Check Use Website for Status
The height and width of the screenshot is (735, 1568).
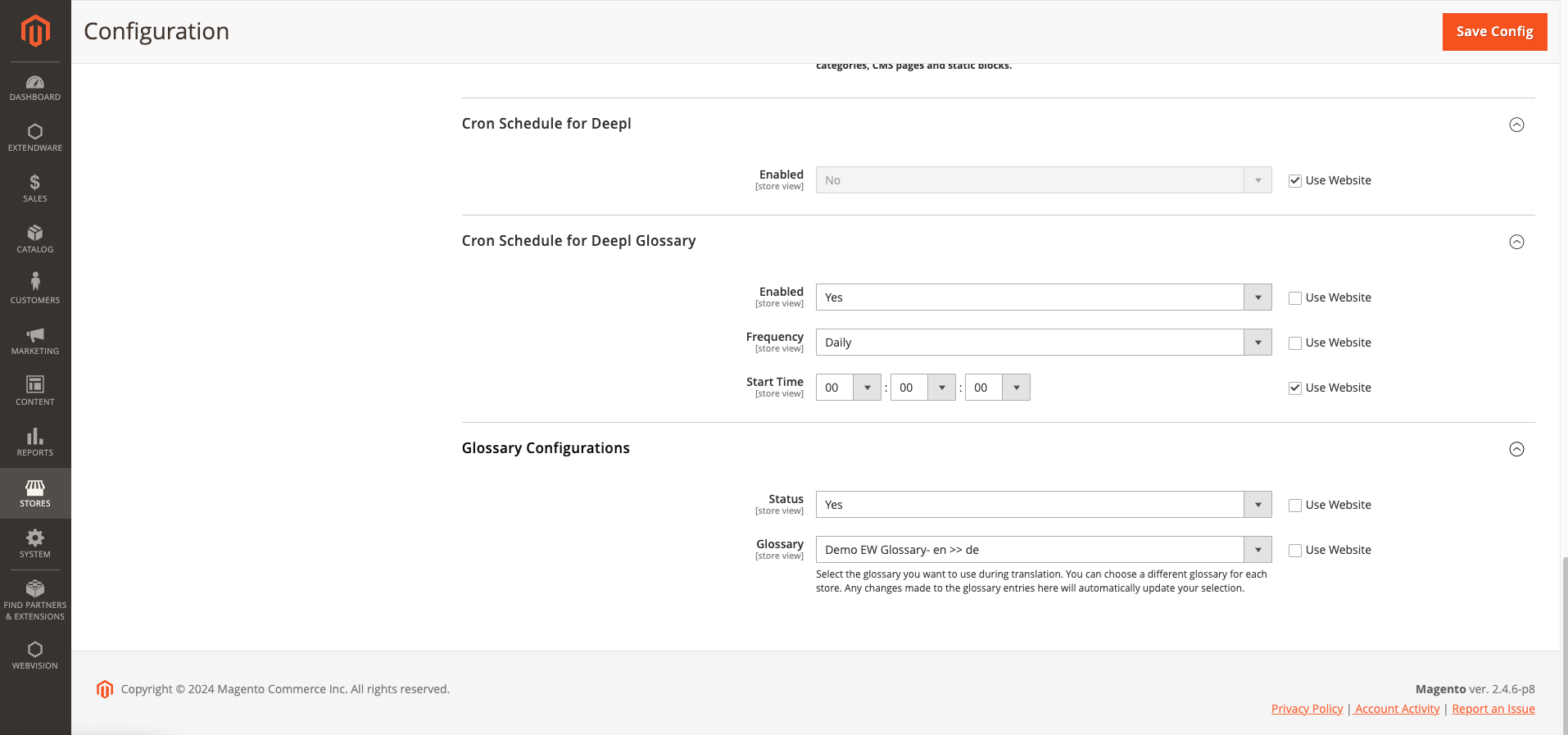click(x=1295, y=506)
